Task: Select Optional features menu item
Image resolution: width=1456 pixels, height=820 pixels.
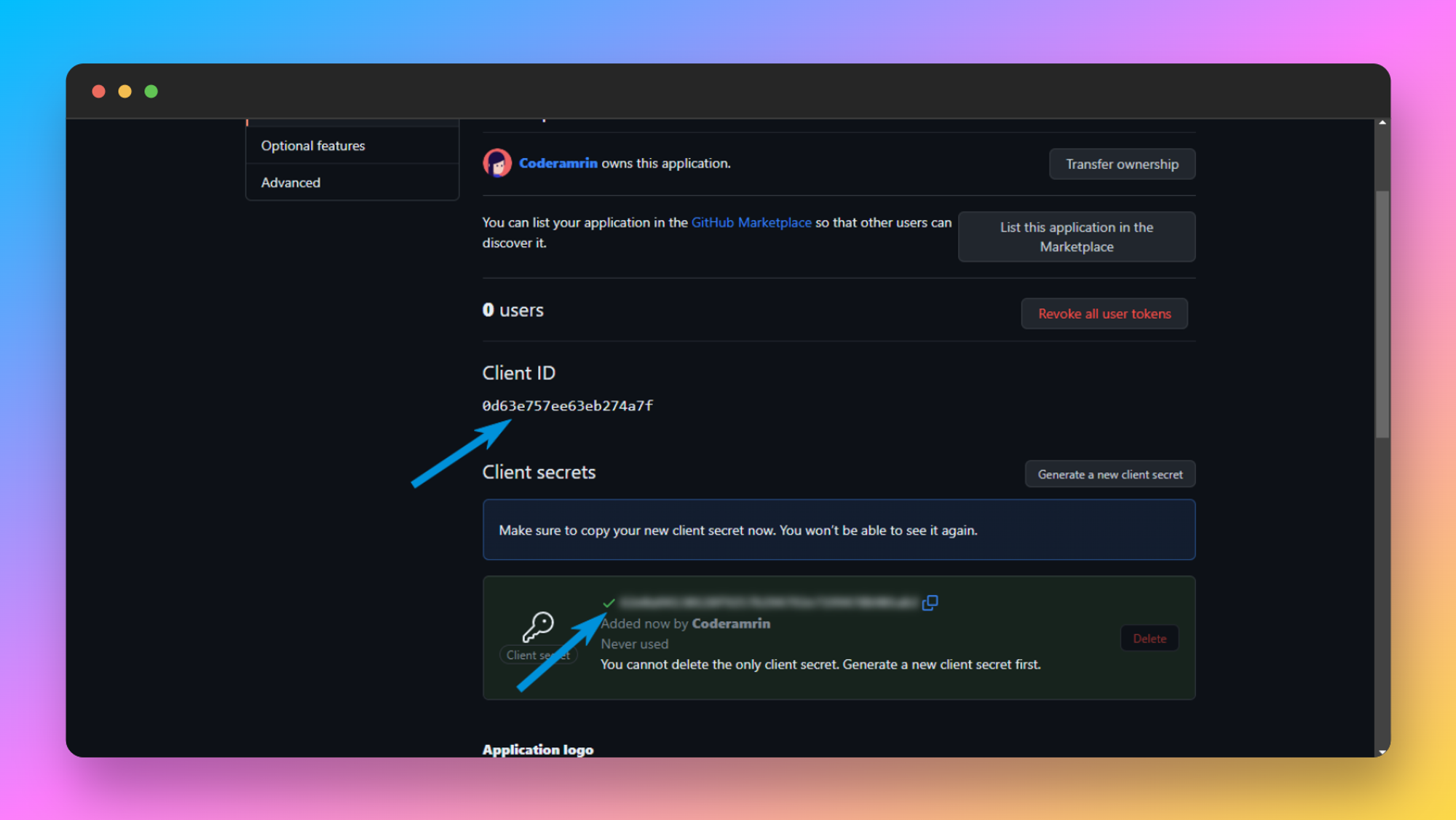Action: (313, 145)
